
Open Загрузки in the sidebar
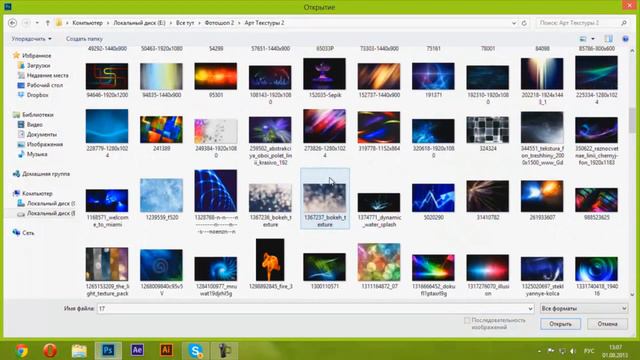(38, 65)
